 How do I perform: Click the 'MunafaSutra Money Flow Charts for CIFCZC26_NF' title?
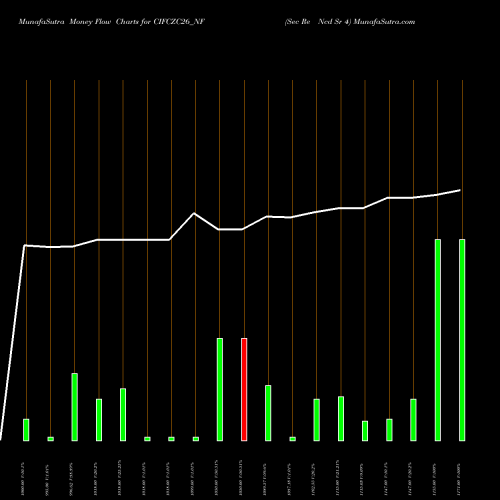click(112, 22)
